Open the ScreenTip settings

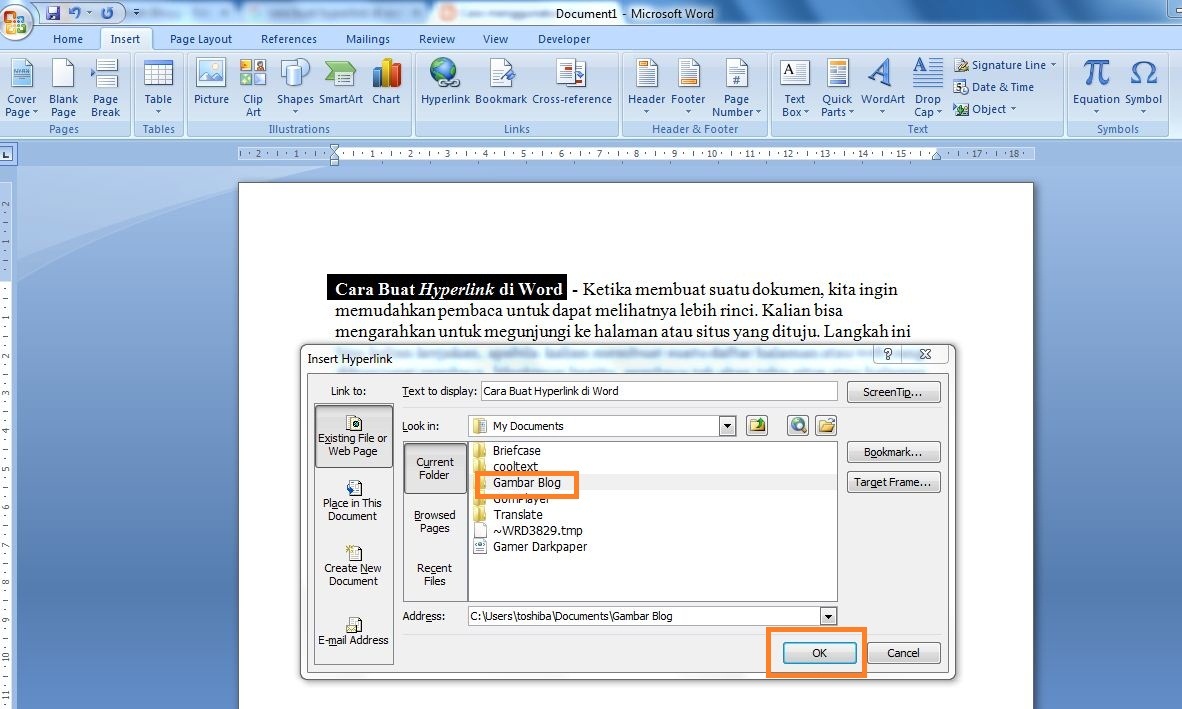coord(893,392)
